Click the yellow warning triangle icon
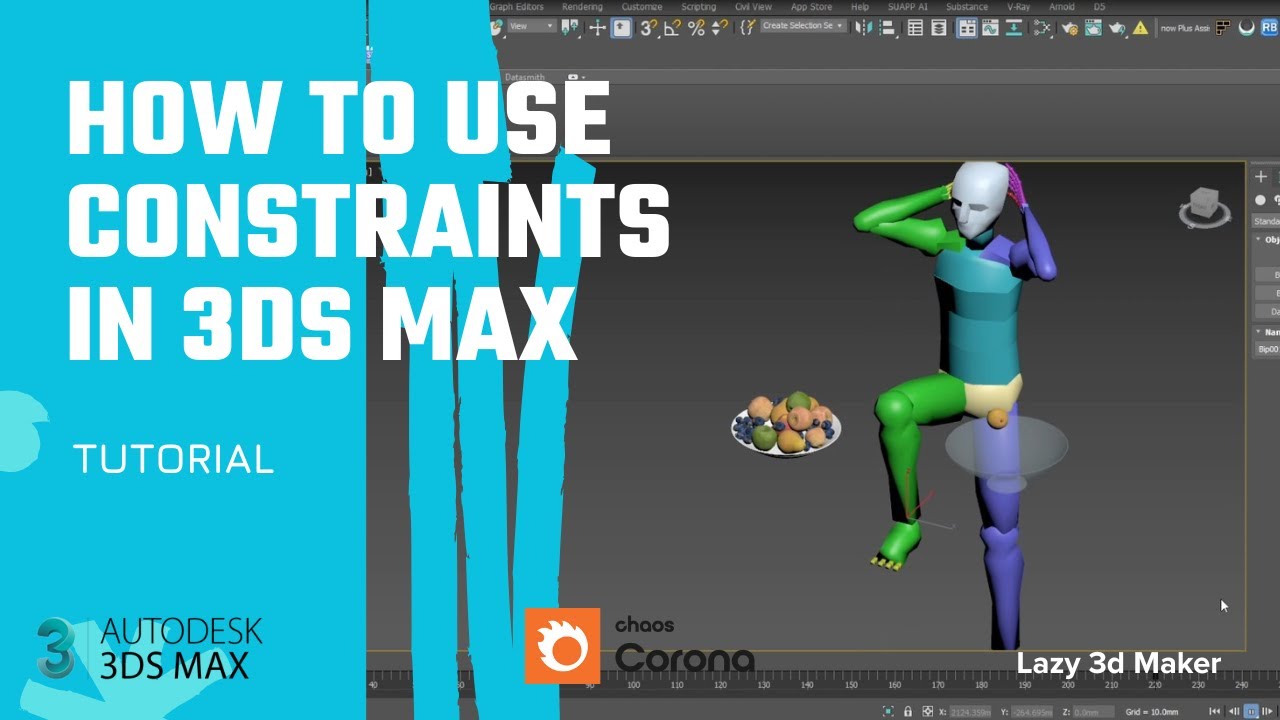Image resolution: width=1280 pixels, height=720 pixels. click(1140, 28)
